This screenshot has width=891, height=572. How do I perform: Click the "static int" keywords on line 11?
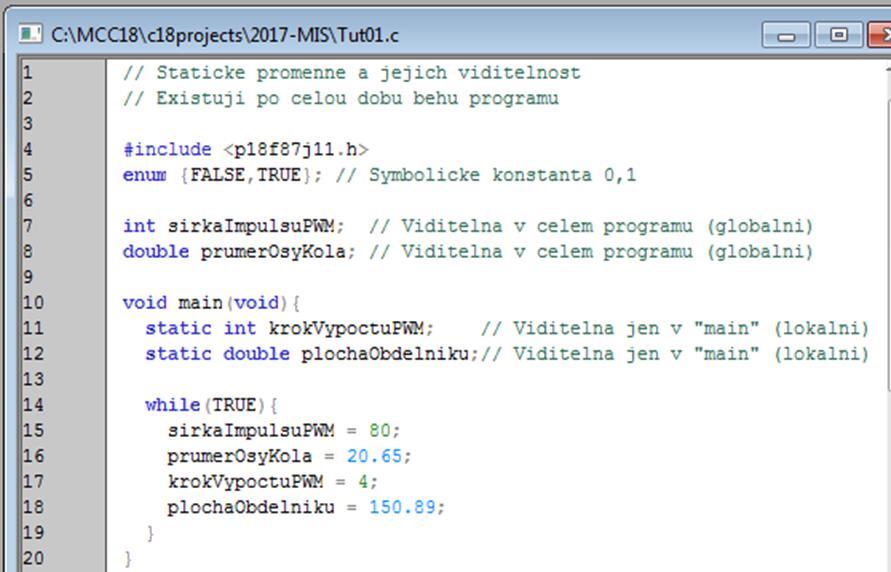coord(201,328)
